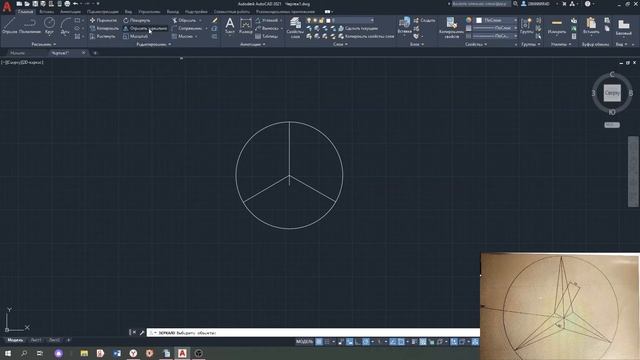Switch to the Главная ribbon tab
The width and height of the screenshot is (640, 360).
click(25, 12)
